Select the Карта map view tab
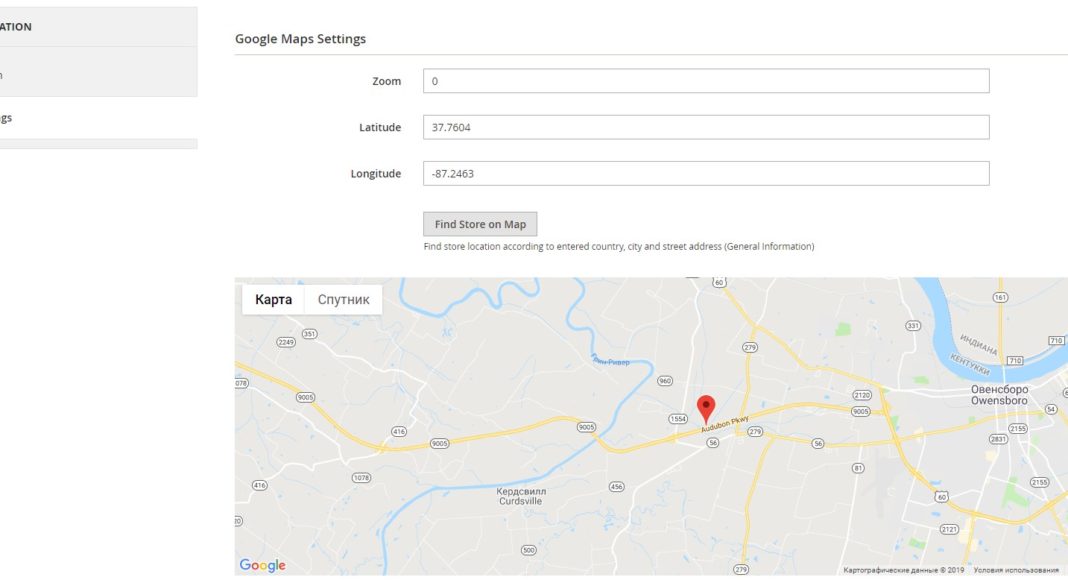The width and height of the screenshot is (1068, 580). 273,299
